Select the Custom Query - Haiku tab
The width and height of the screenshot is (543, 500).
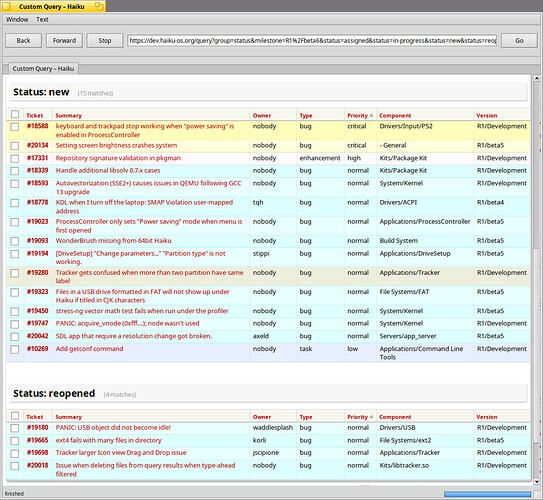(x=43, y=69)
